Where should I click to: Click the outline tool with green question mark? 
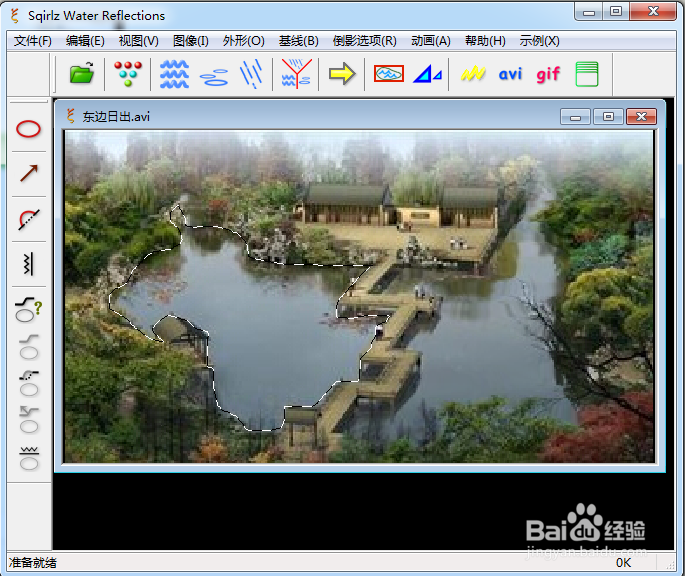28,309
